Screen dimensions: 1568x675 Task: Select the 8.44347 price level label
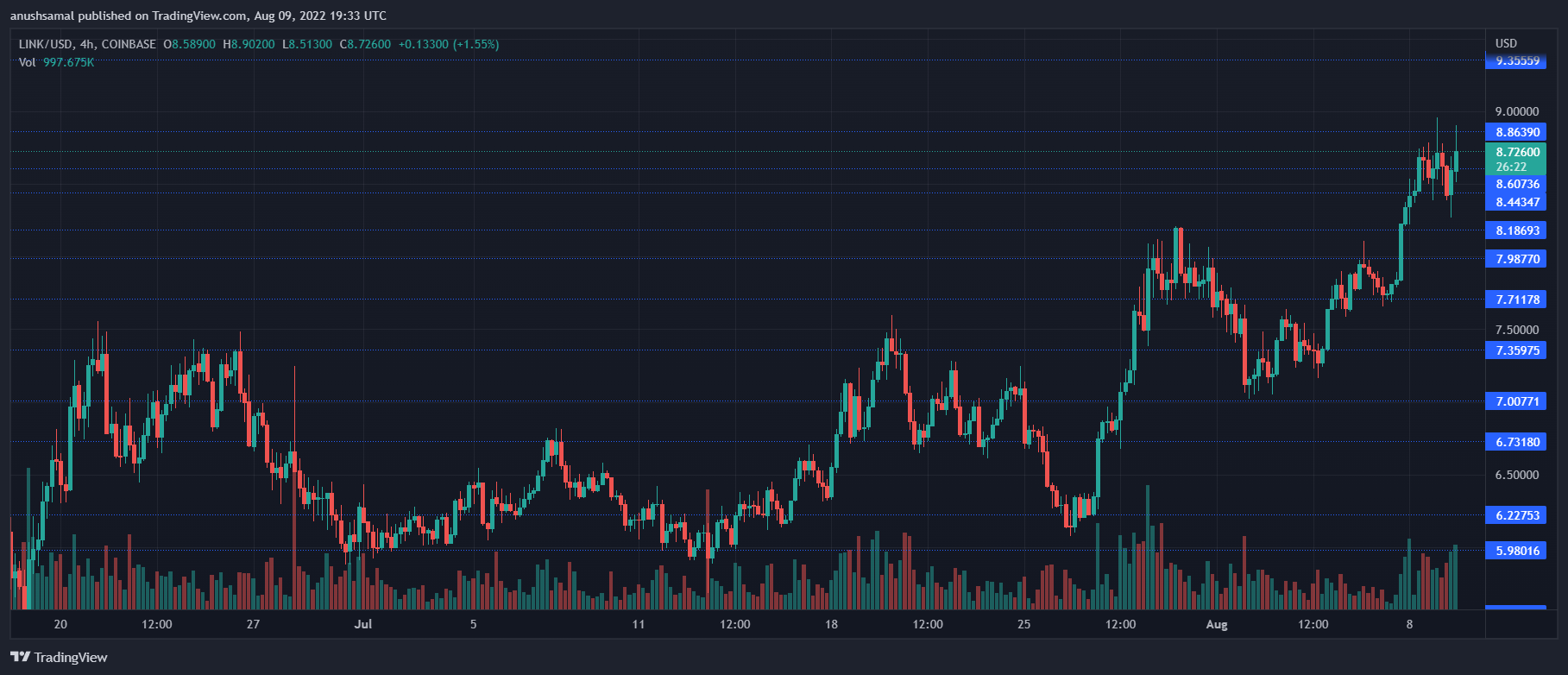(x=1515, y=202)
